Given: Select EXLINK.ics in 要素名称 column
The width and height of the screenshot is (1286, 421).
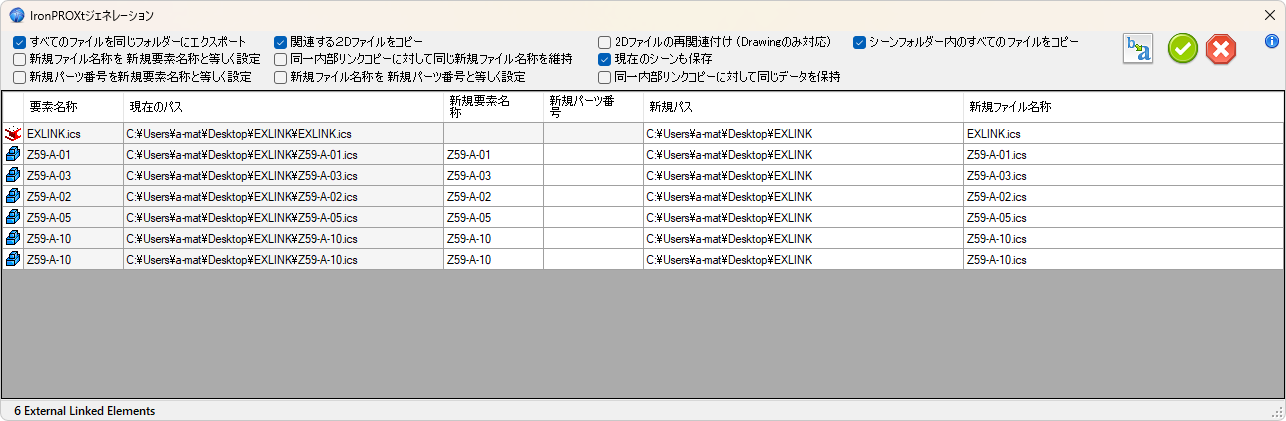Looking at the screenshot, I should pos(73,133).
